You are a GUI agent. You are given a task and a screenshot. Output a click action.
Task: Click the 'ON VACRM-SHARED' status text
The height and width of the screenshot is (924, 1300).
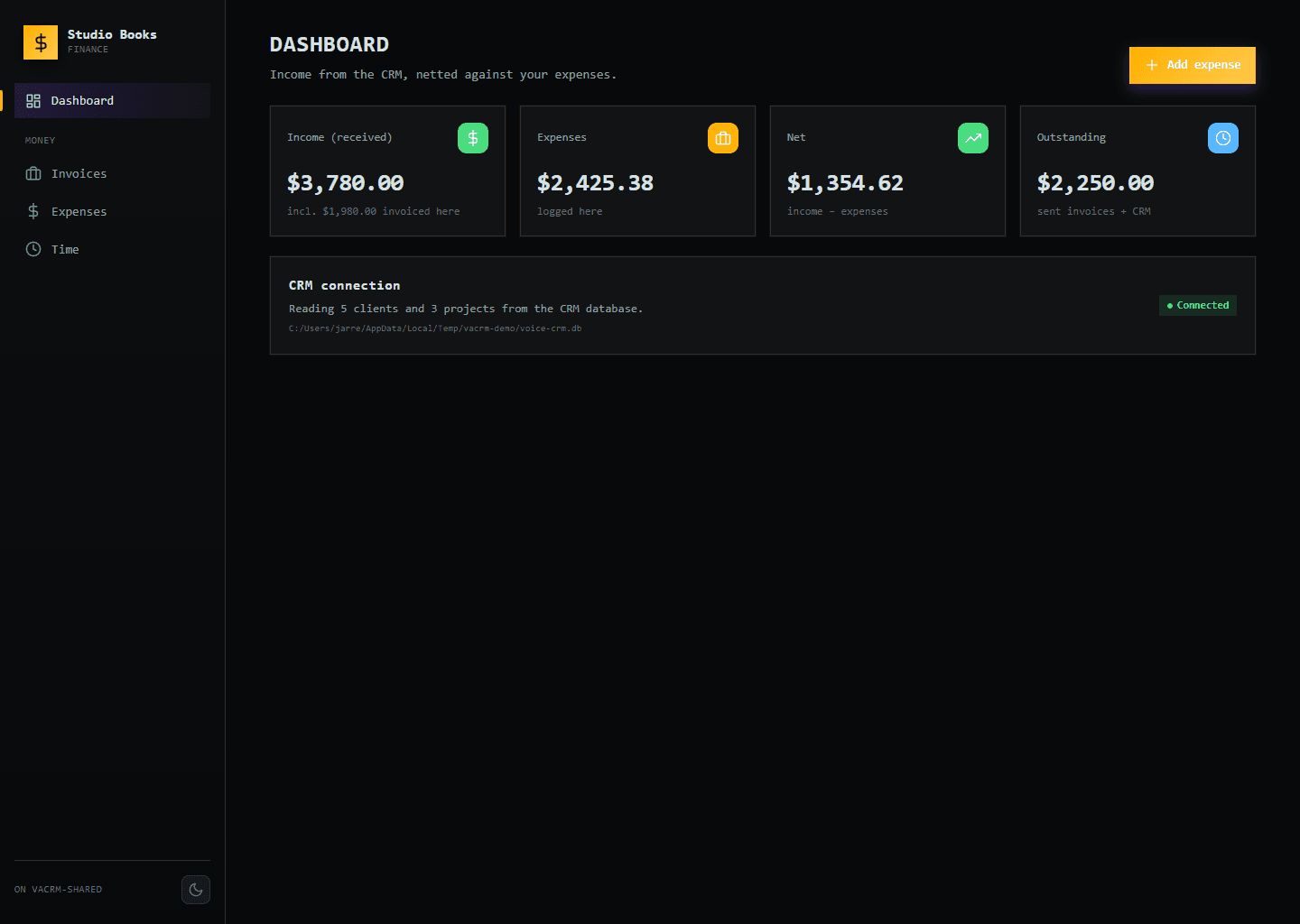pos(59,890)
